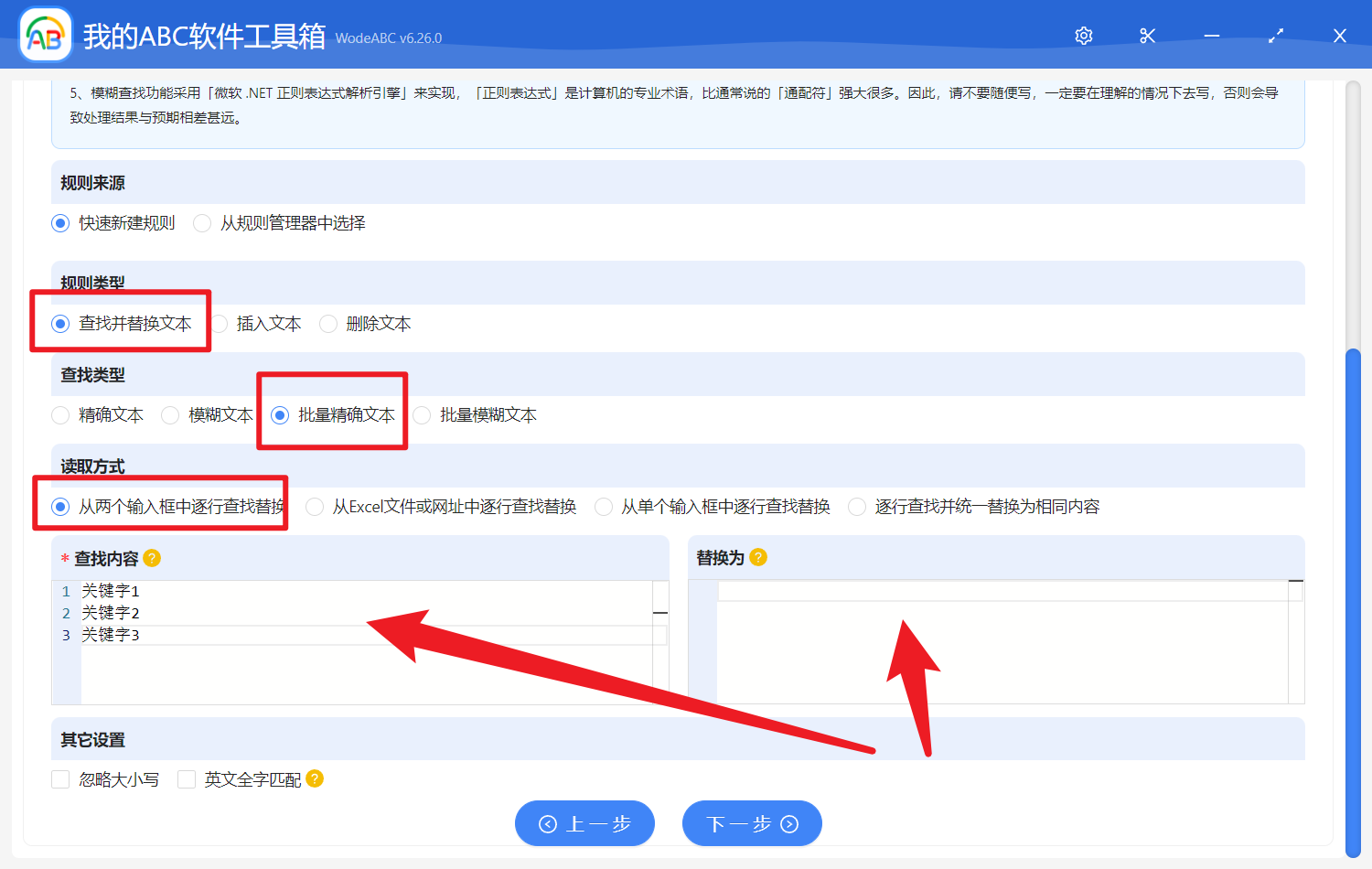Viewport: 1372px width, 869px height.
Task: Select 从规则管理器中选择 as rule source
Action: pos(201,222)
